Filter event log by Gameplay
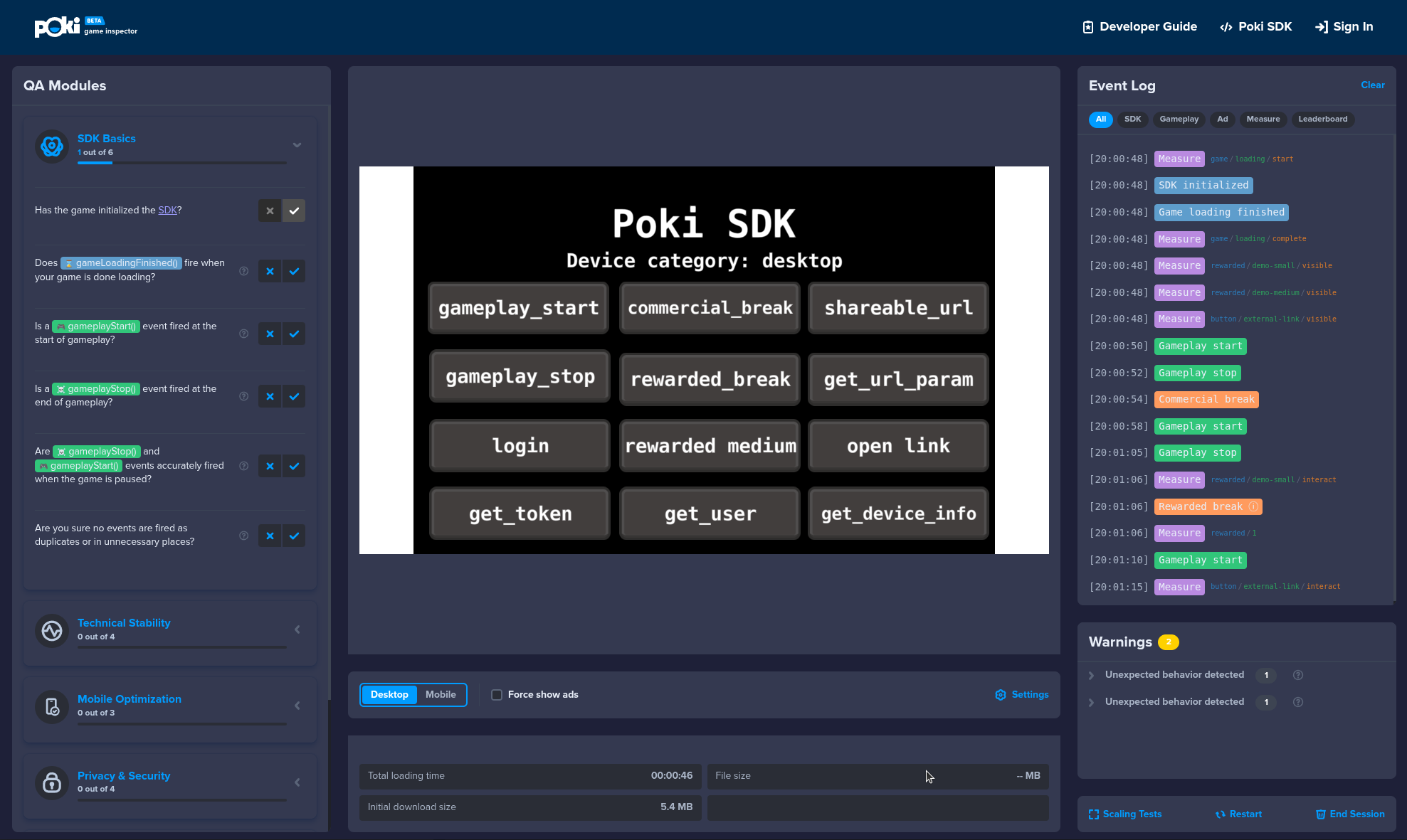Viewport: 1407px width, 840px height. point(1179,119)
